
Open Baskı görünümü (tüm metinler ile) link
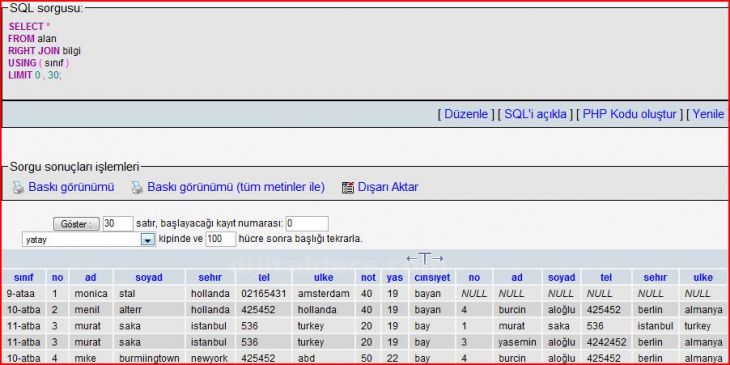point(236,187)
